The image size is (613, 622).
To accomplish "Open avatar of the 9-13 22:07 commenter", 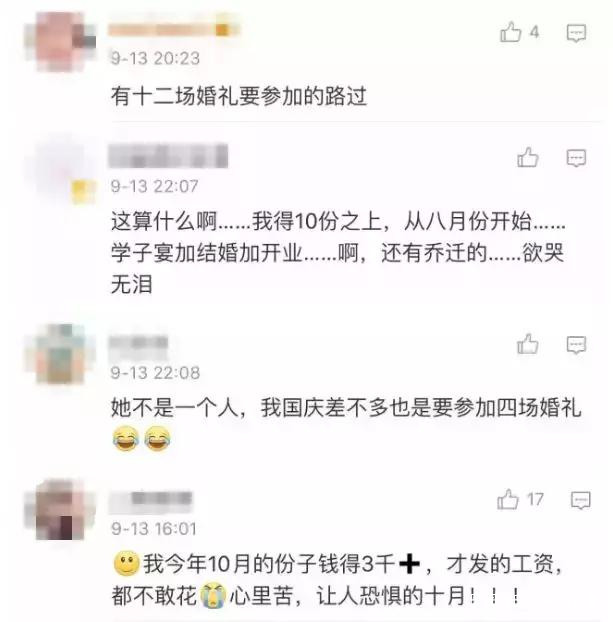I will coord(60,171).
